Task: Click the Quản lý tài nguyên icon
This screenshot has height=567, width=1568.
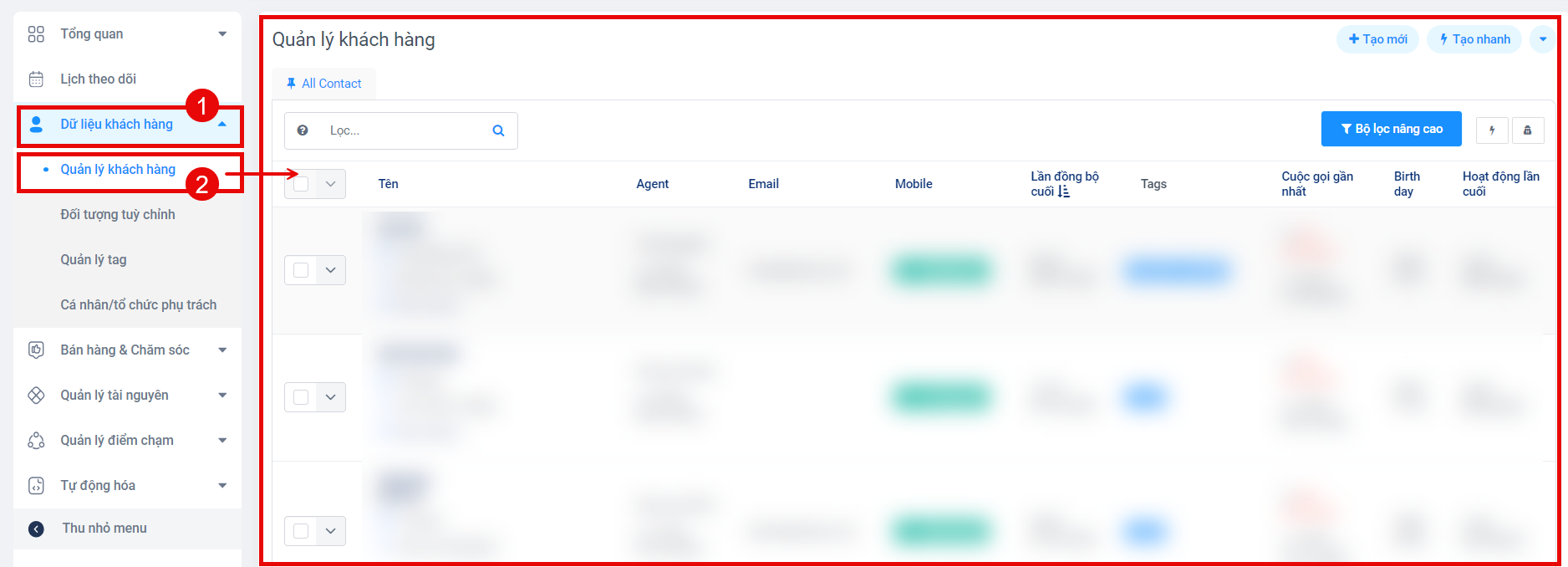Action: coord(36,396)
